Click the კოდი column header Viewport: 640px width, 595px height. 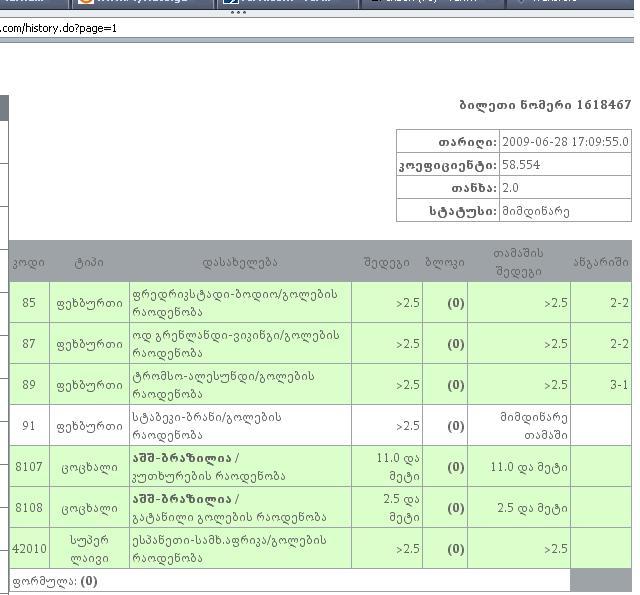(x=29, y=262)
